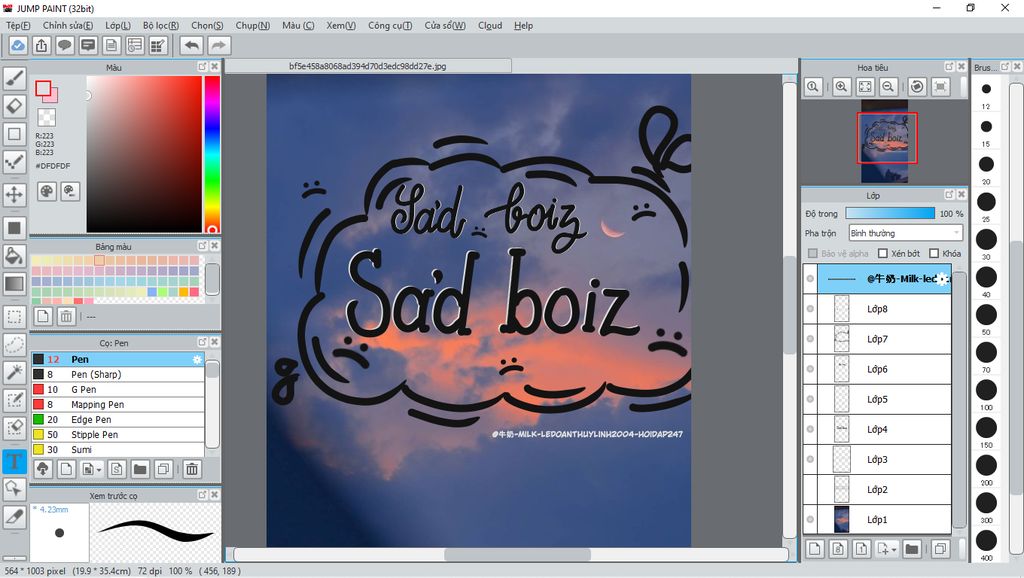Click the foreground color swatch

pyautogui.click(x=43, y=89)
